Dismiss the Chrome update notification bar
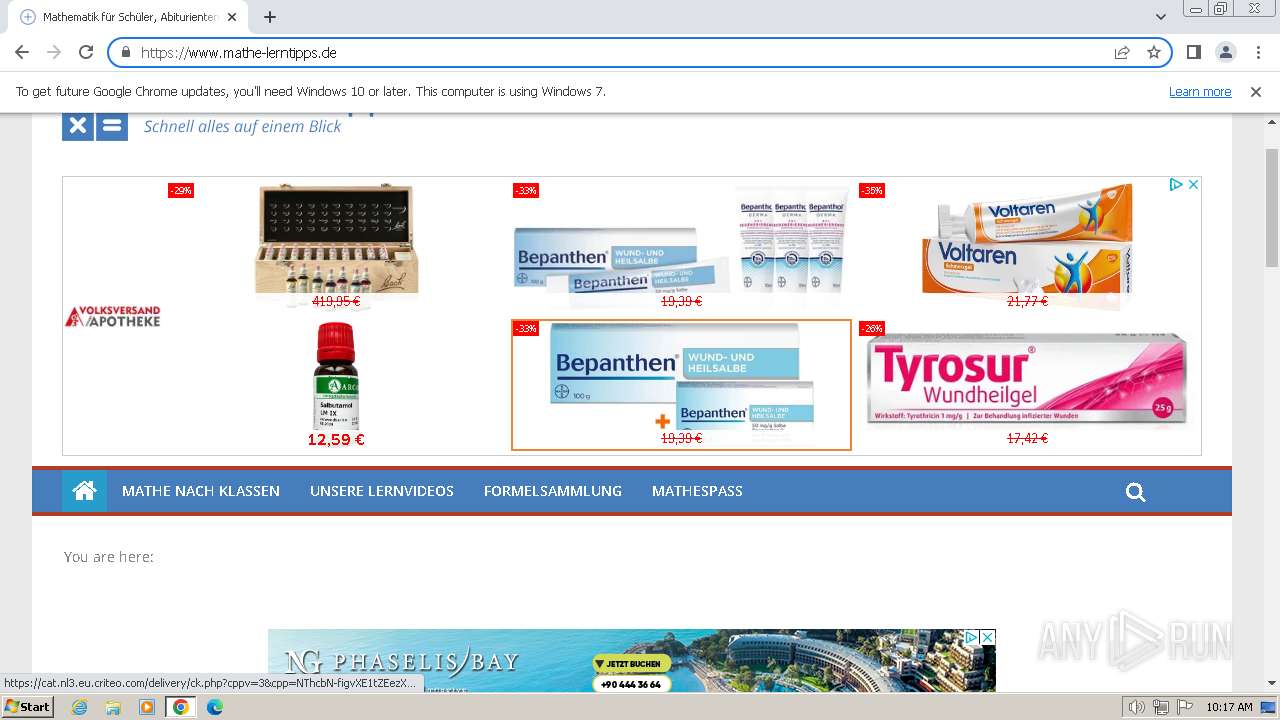 pos(1256,91)
